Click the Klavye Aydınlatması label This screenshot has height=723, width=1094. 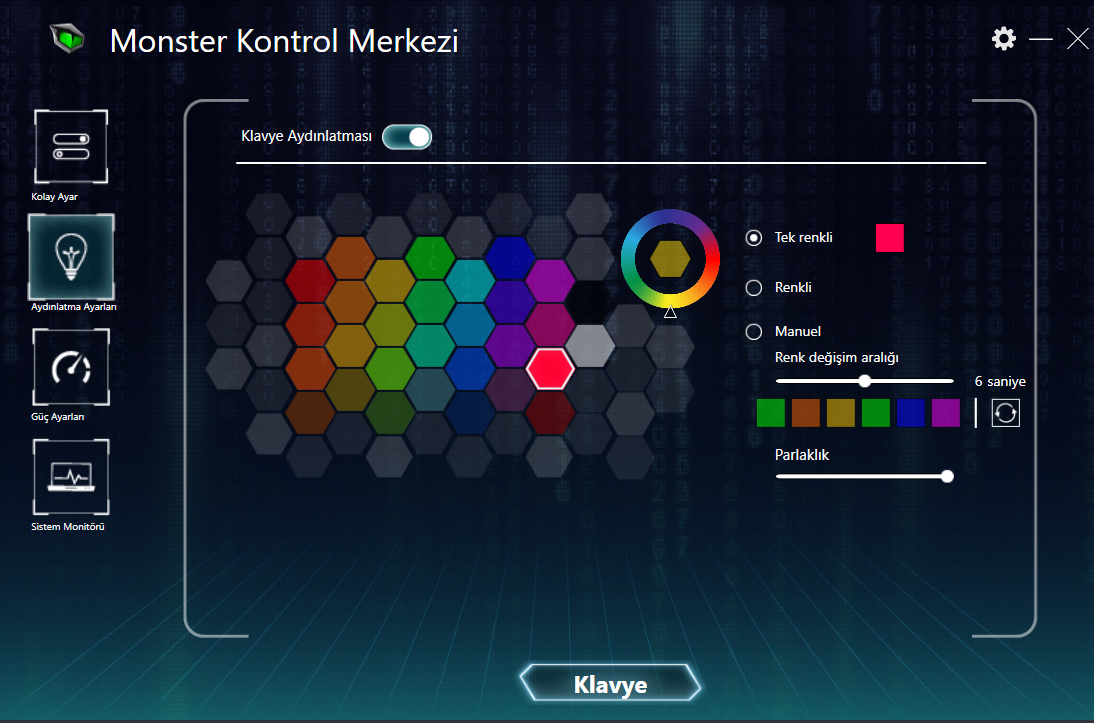[x=306, y=136]
